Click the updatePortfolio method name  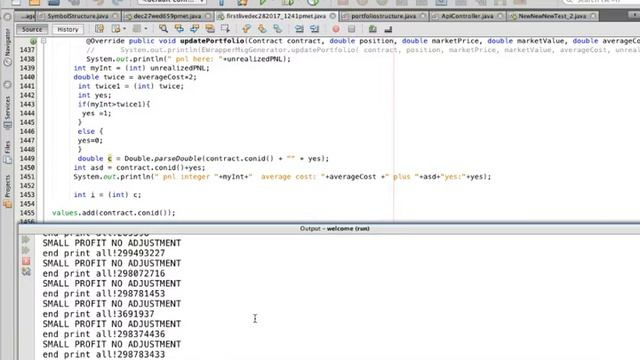coord(212,41)
